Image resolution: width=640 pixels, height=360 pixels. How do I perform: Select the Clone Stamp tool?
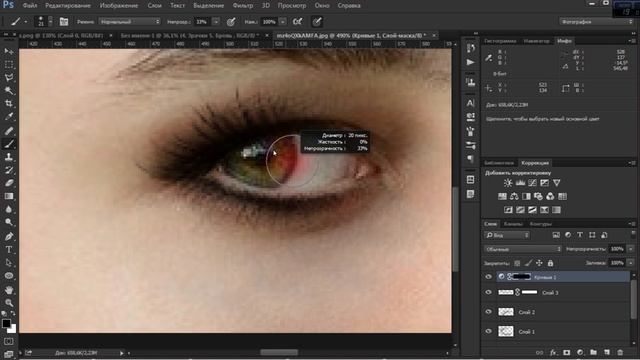point(9,157)
